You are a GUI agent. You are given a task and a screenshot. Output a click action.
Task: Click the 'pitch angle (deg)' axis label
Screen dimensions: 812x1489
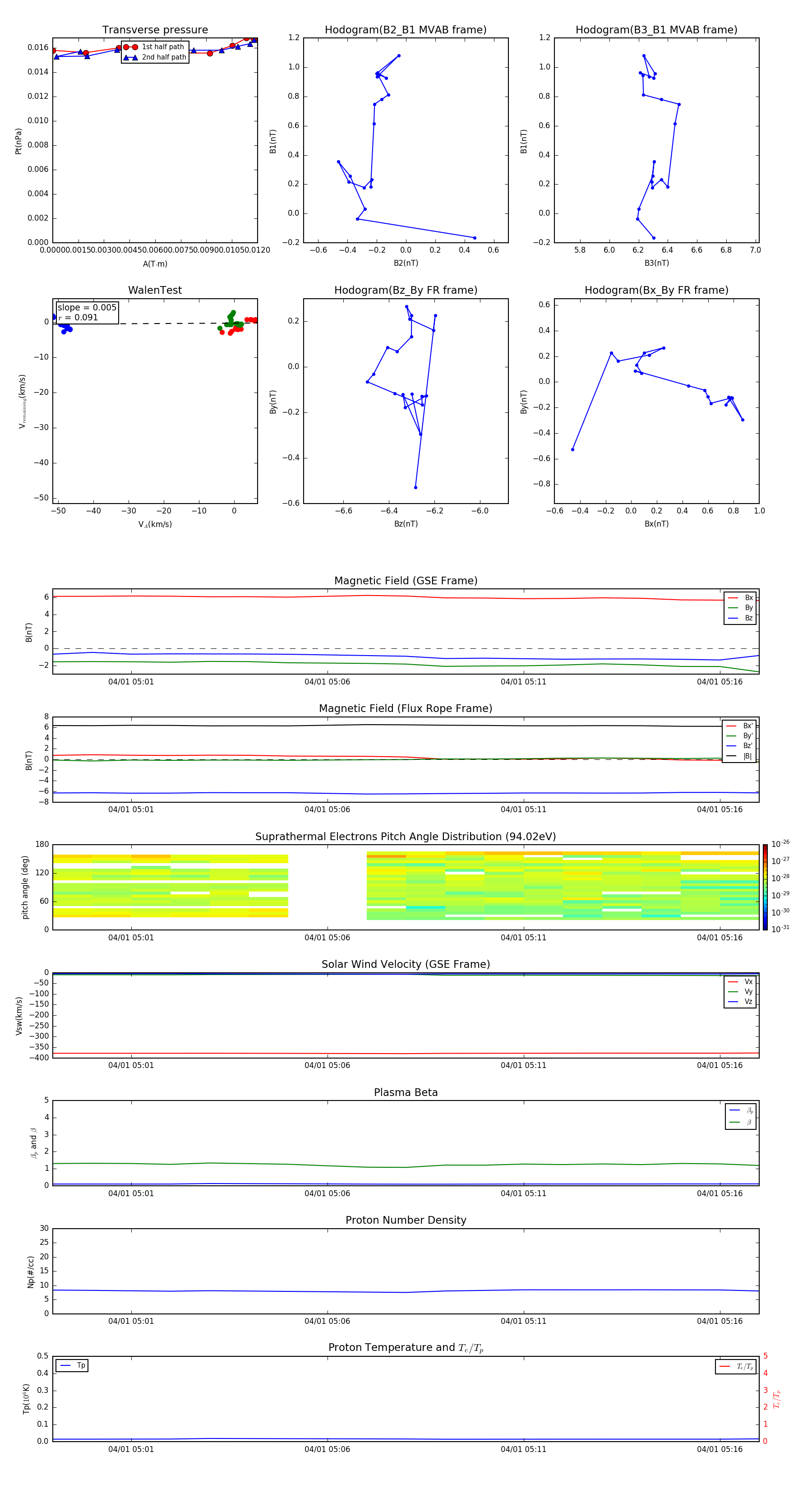pyautogui.click(x=25, y=887)
